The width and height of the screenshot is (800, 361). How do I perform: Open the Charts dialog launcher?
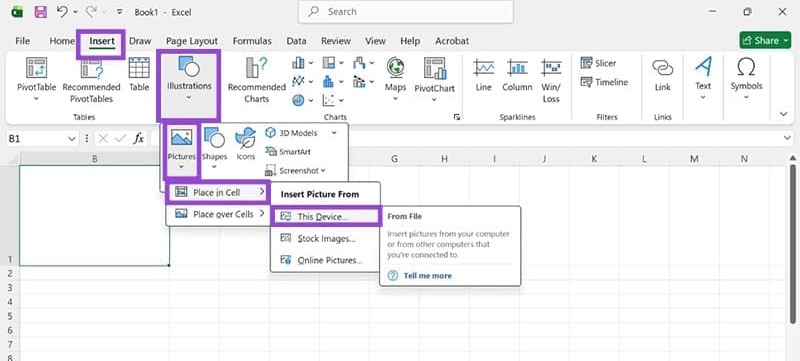point(456,117)
